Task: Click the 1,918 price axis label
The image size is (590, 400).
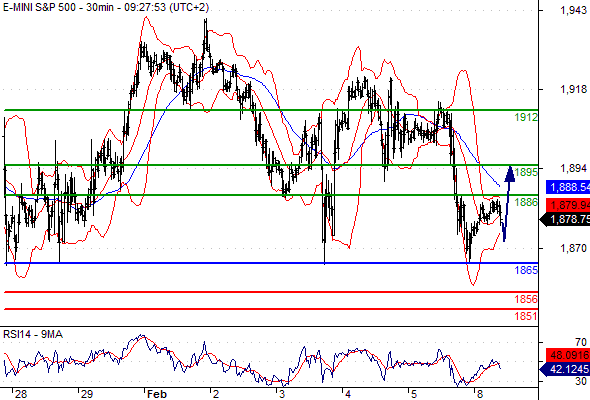Action: 573,89
